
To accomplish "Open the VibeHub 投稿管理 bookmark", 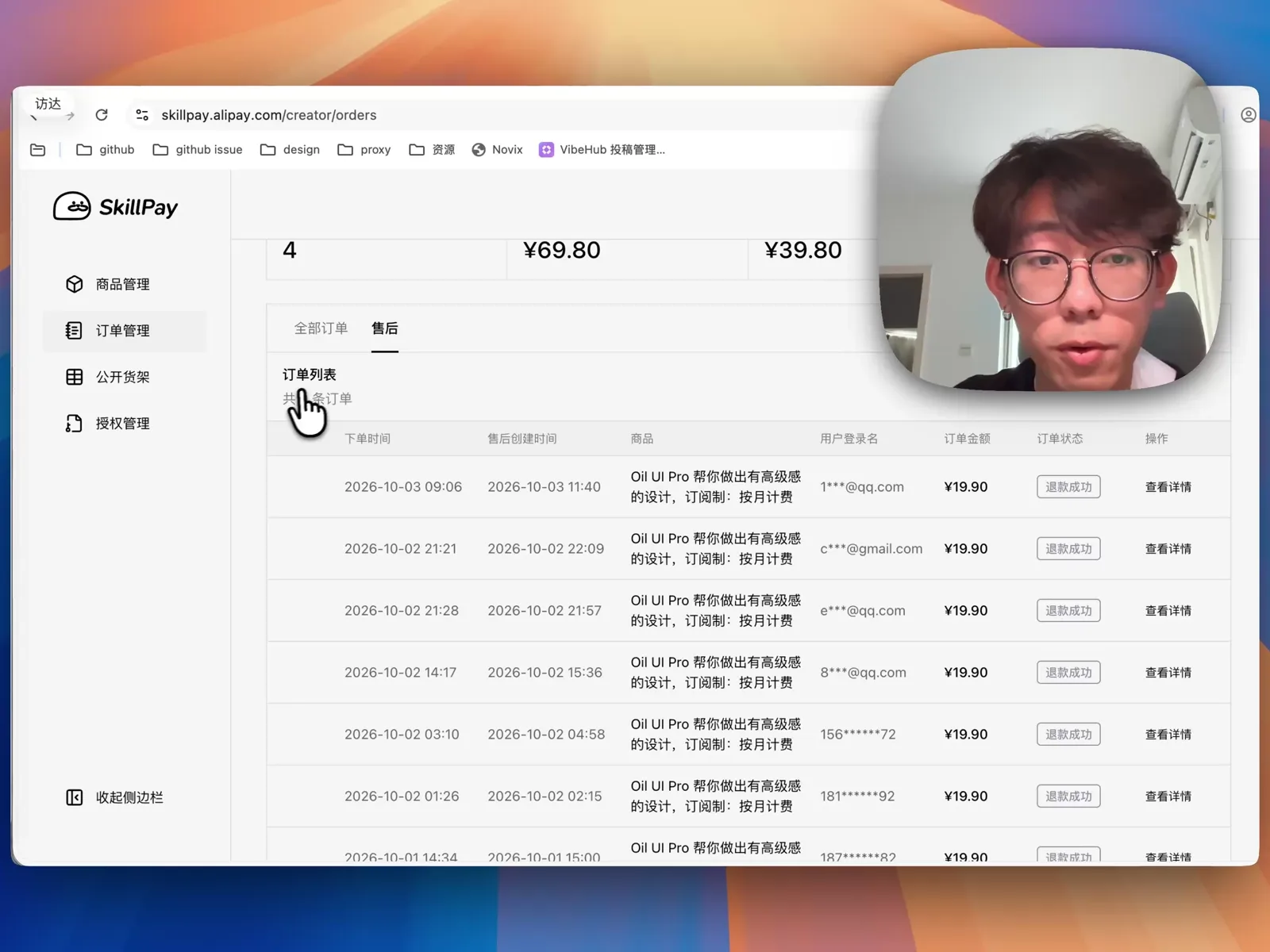I will [602, 149].
